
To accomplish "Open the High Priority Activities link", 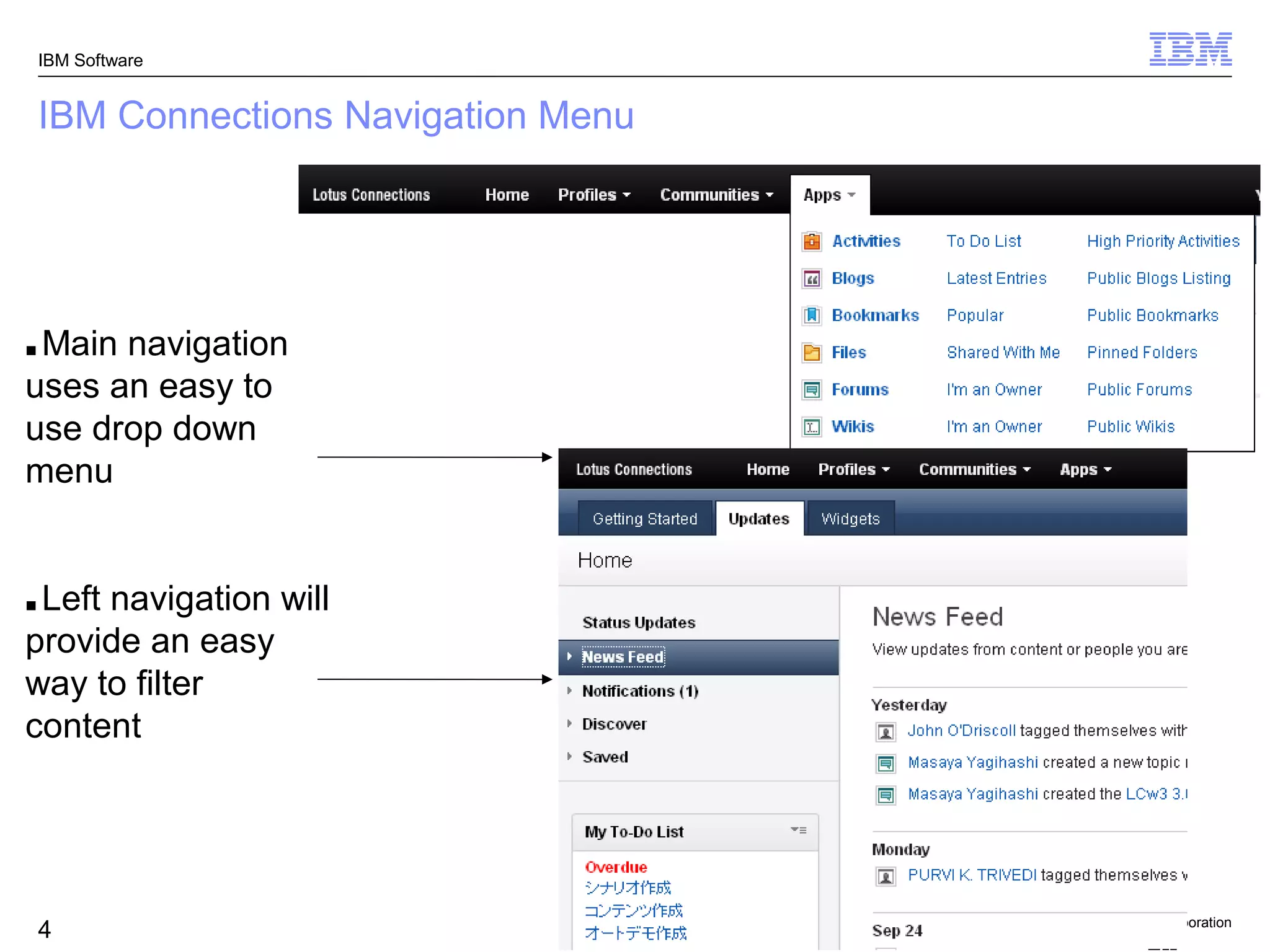I will [1163, 241].
